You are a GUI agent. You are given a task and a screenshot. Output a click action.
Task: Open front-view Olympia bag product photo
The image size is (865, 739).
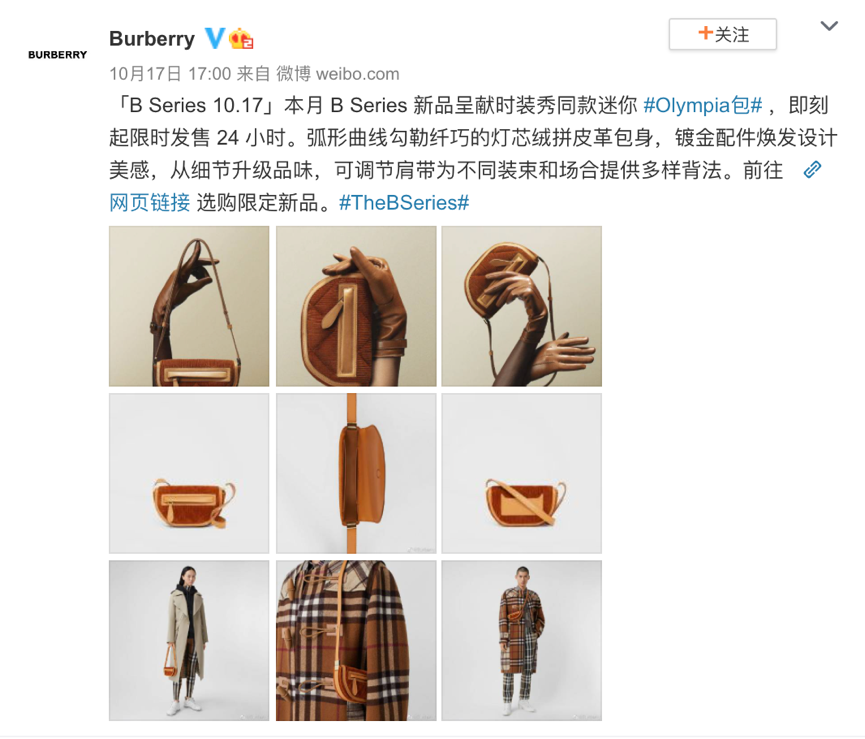[x=189, y=473]
